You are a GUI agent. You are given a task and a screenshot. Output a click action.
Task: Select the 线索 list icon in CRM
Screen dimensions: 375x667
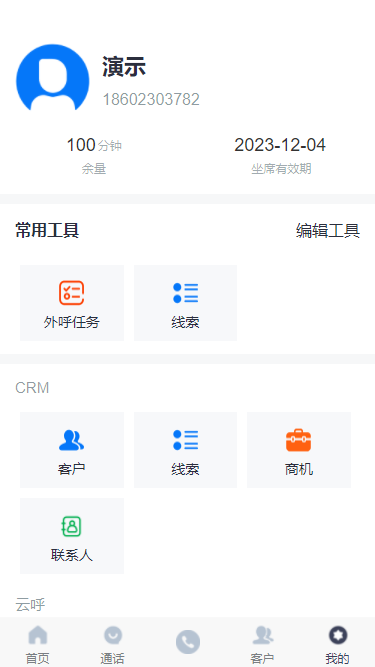(x=185, y=440)
